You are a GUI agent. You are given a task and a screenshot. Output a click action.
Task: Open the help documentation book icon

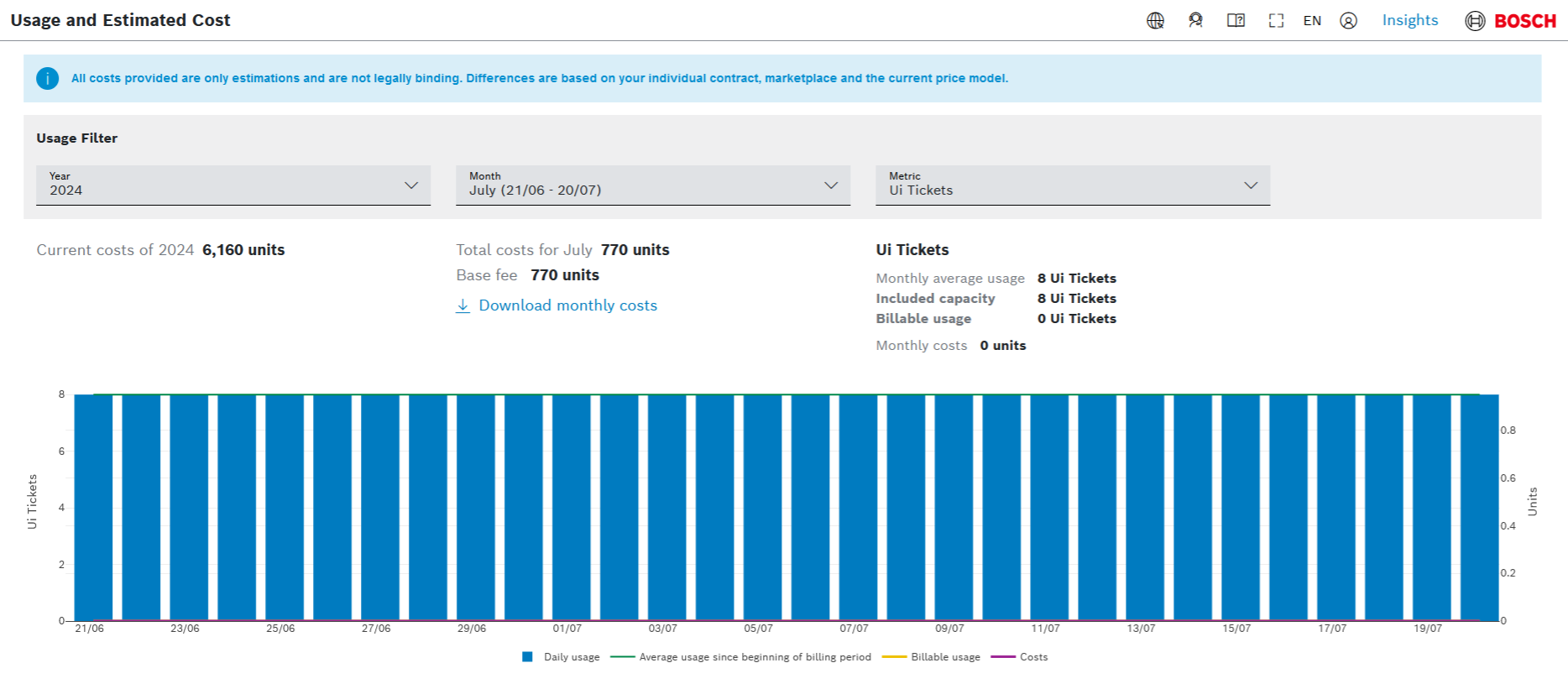click(x=1236, y=21)
